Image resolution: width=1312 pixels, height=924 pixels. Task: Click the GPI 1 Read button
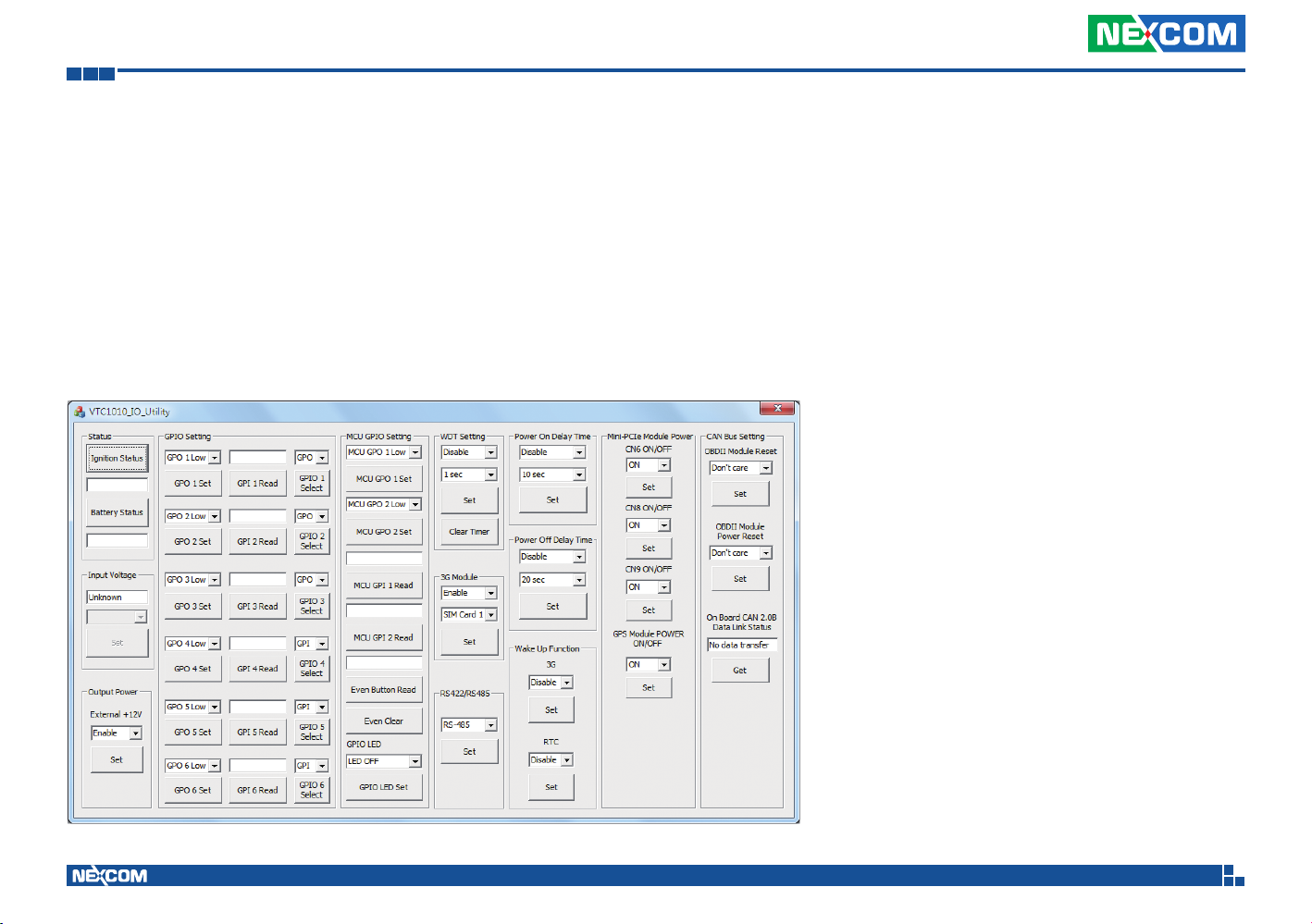tap(257, 483)
